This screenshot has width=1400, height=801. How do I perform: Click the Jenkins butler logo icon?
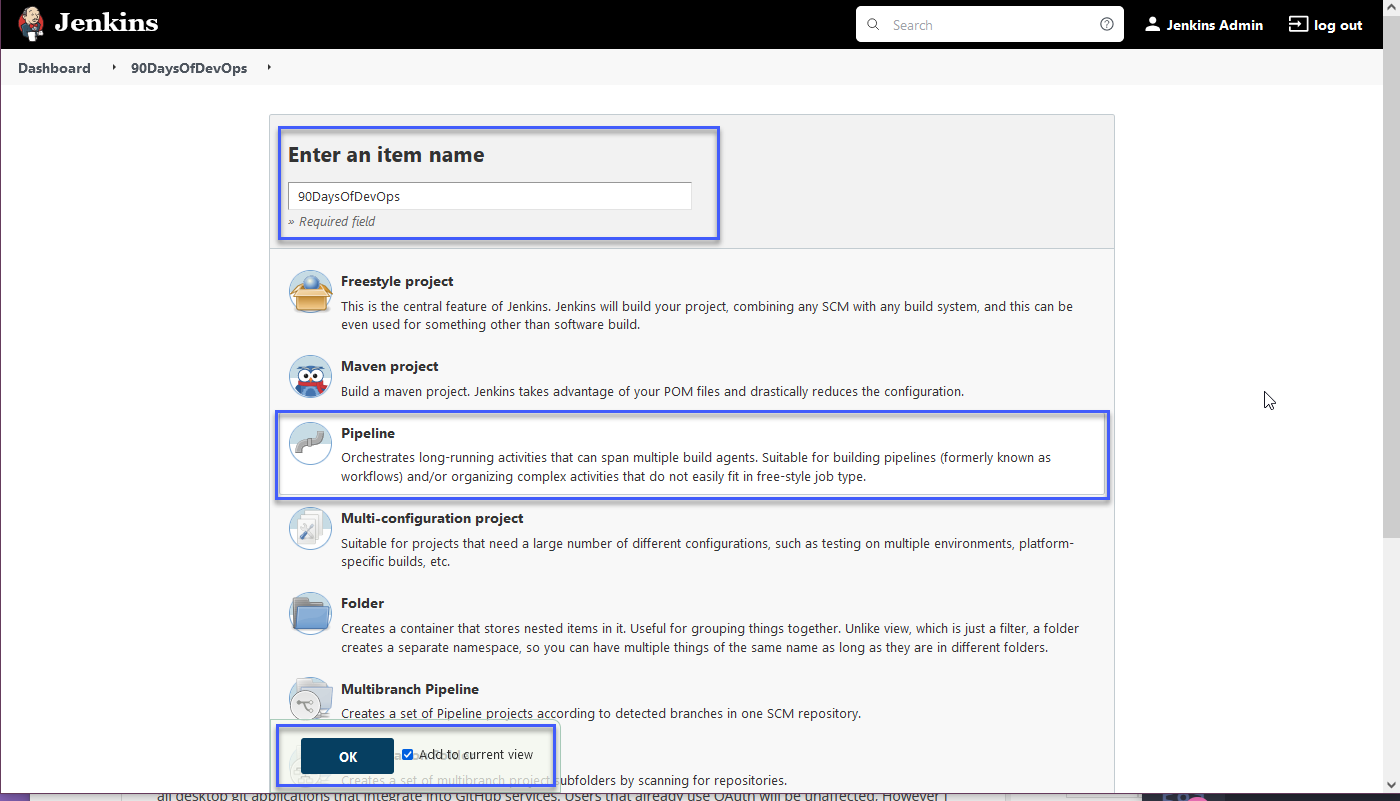(31, 24)
